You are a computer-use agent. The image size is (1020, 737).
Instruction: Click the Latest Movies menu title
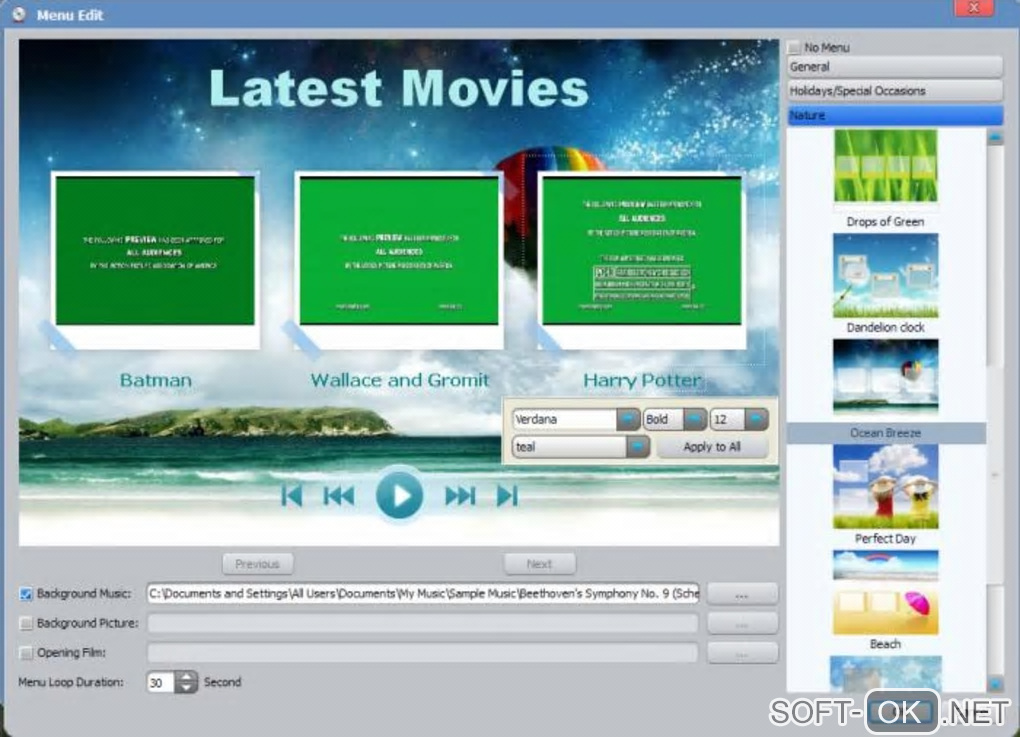click(399, 88)
